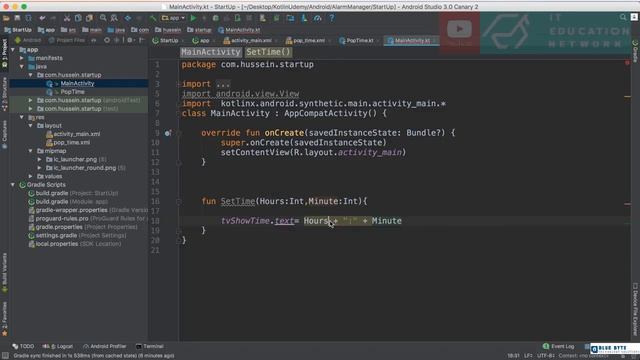Click the scroll-from-source target icon in Project panel

107,40
